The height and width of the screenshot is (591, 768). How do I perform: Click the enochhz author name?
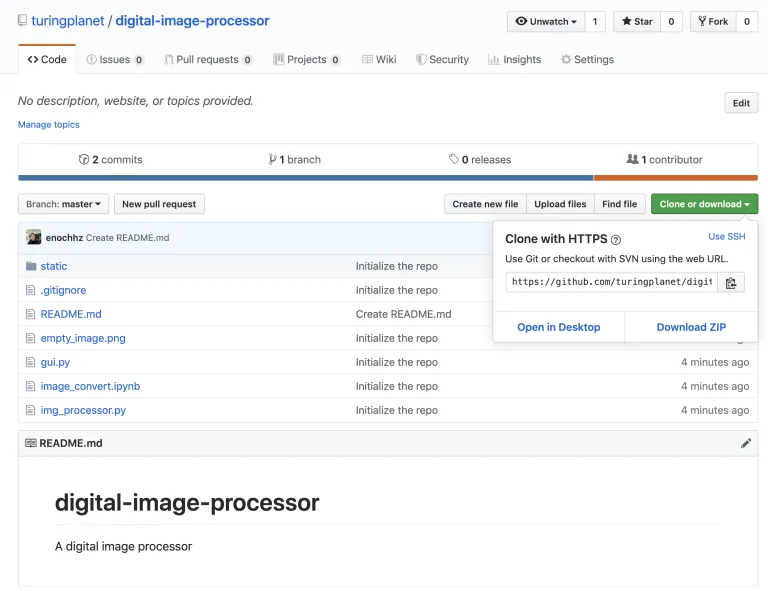coord(64,237)
